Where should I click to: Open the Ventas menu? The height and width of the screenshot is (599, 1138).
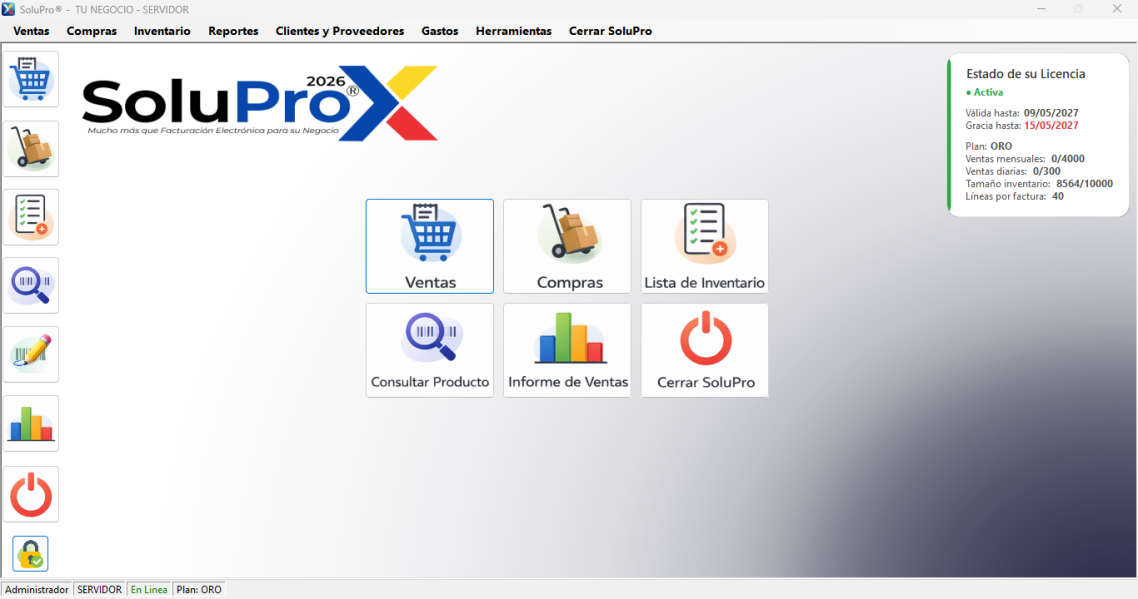(31, 31)
